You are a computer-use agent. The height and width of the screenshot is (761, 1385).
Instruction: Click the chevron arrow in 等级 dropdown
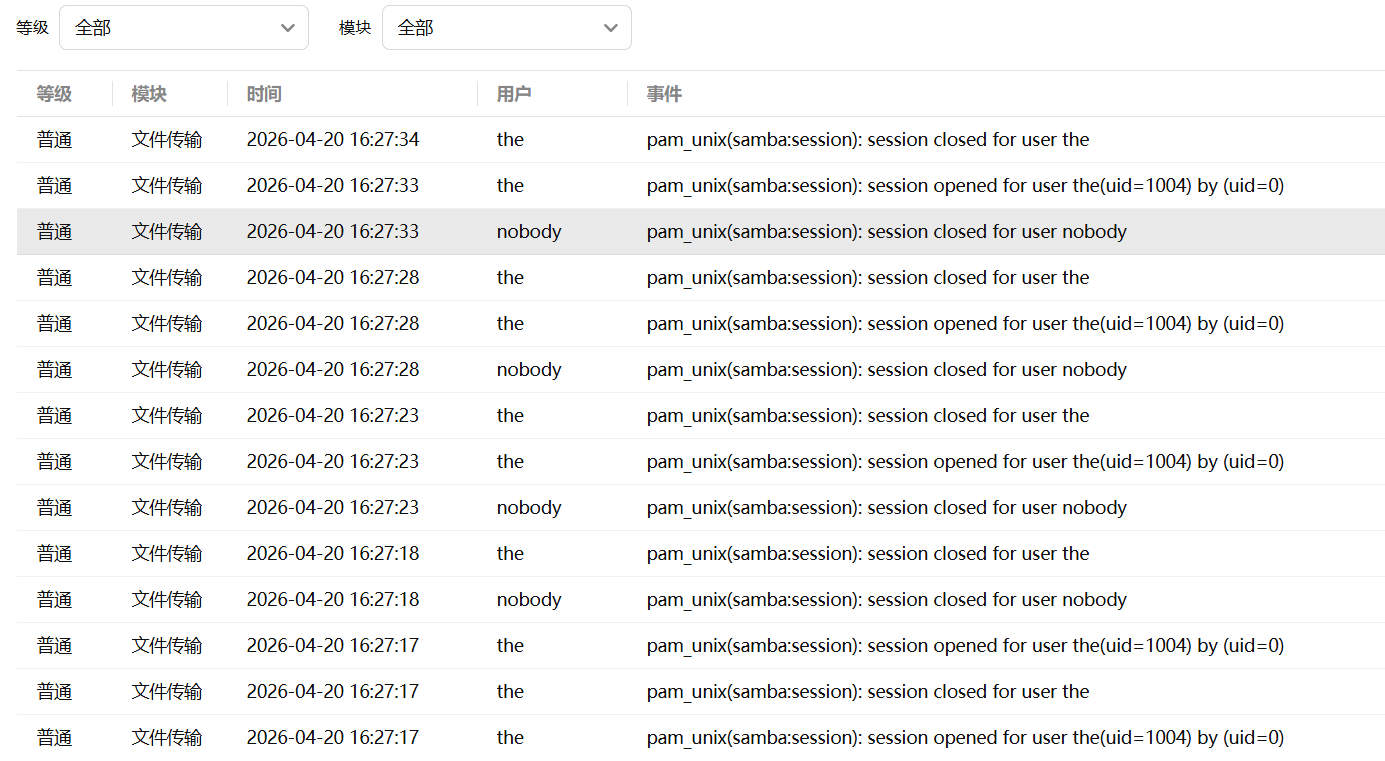(288, 28)
